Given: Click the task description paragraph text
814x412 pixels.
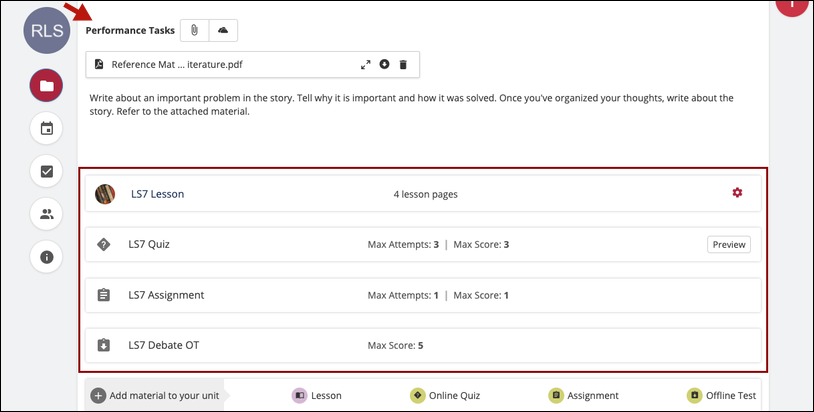Looking at the screenshot, I should 412,105.
